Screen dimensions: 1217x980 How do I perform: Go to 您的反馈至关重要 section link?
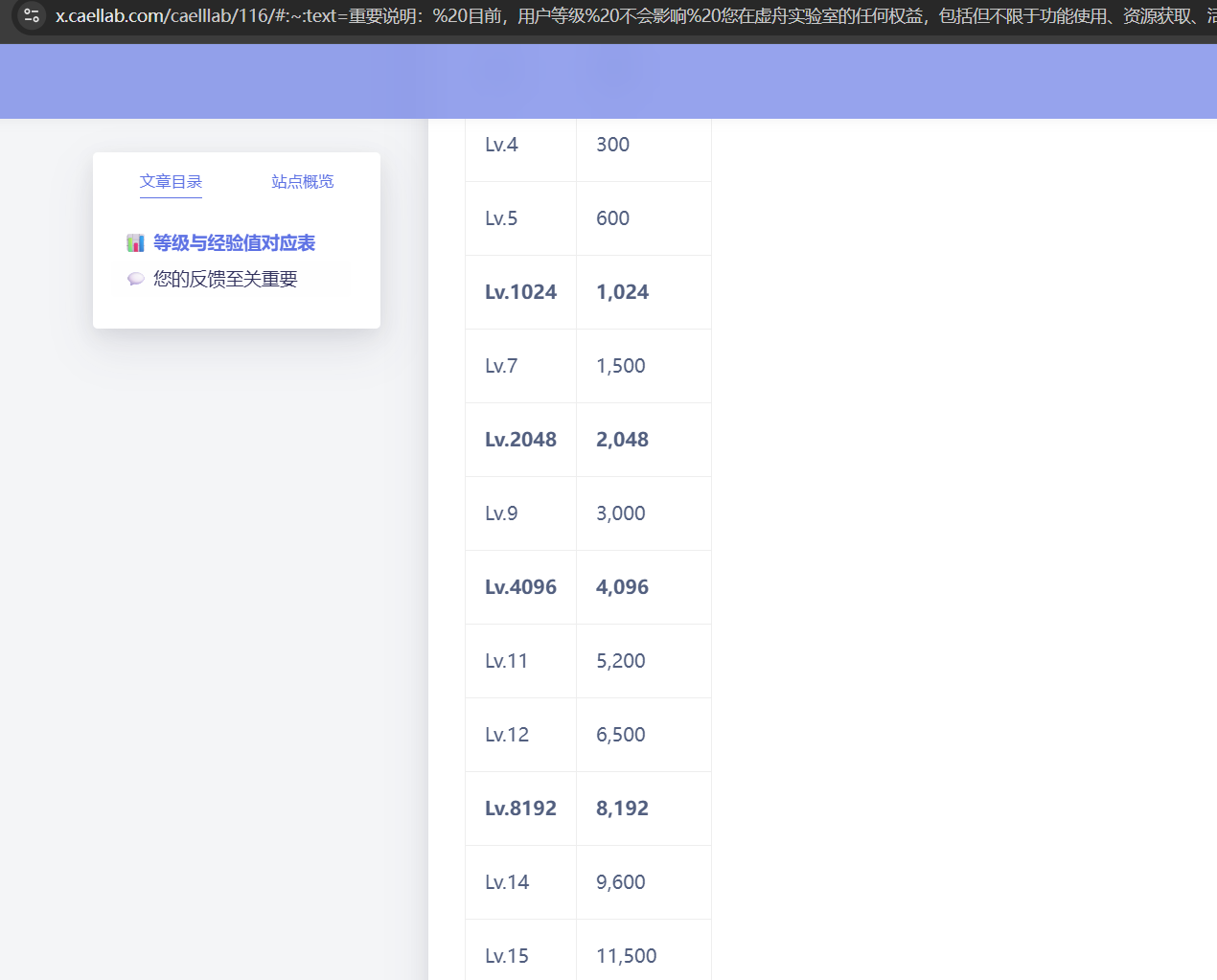(x=225, y=279)
